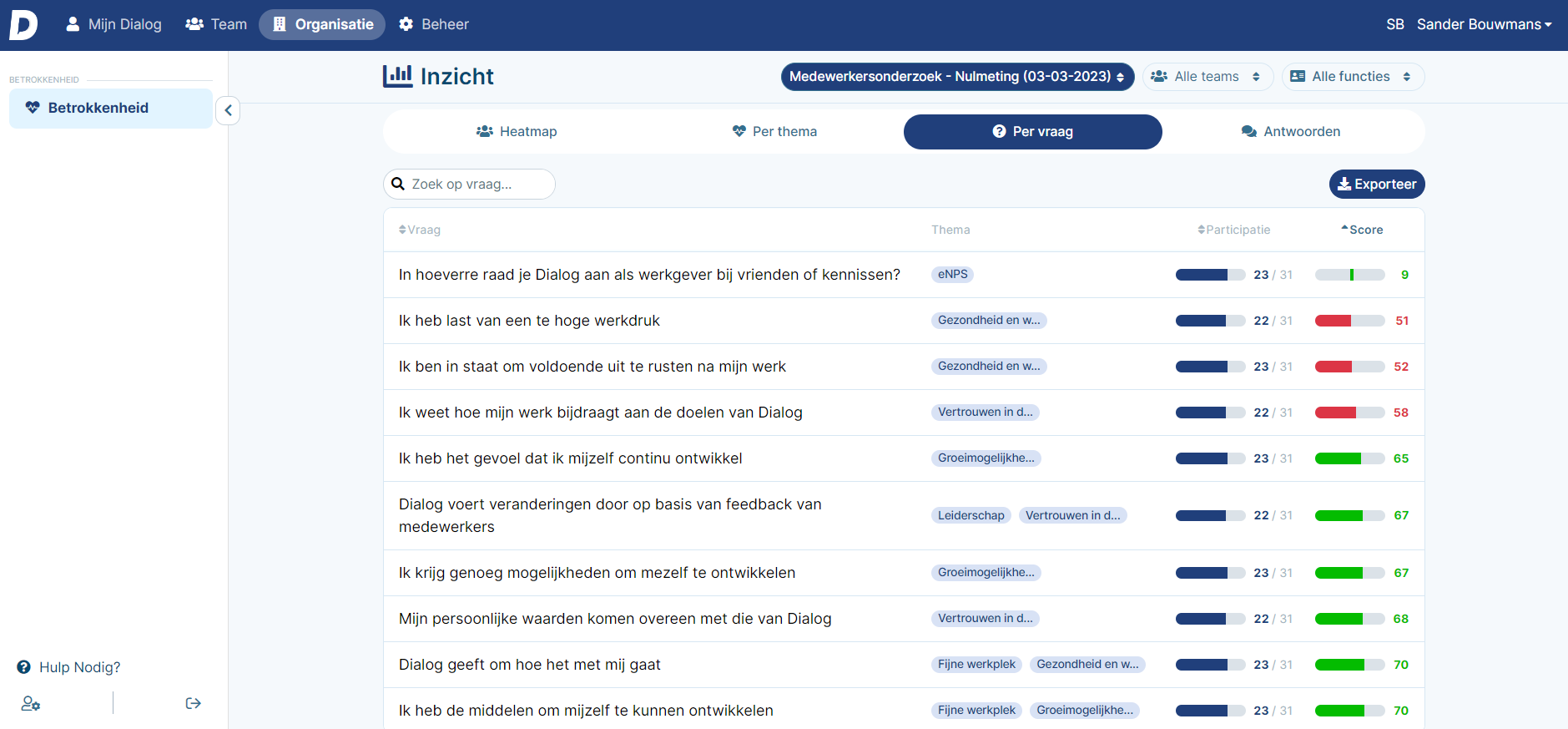Click the logout icon in sidebar footer

tap(194, 703)
